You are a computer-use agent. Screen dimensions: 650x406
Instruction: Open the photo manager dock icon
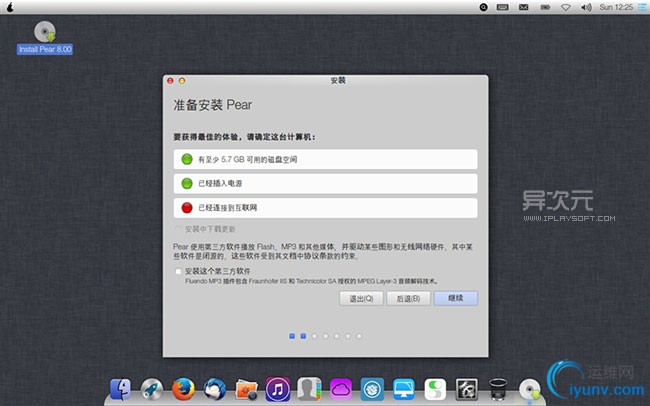coord(246,389)
